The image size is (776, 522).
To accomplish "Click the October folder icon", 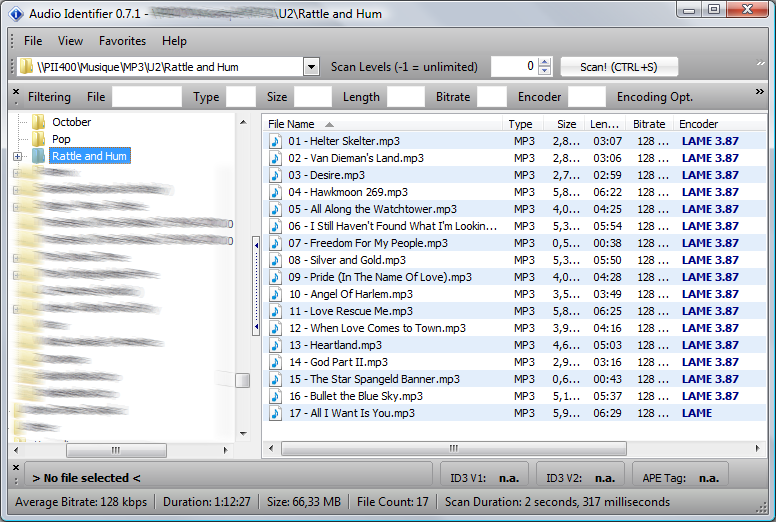I will tap(38, 122).
